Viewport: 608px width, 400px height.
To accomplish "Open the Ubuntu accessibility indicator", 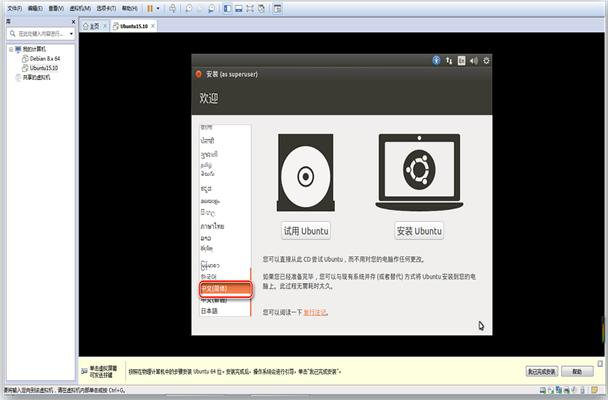I will pos(436,60).
